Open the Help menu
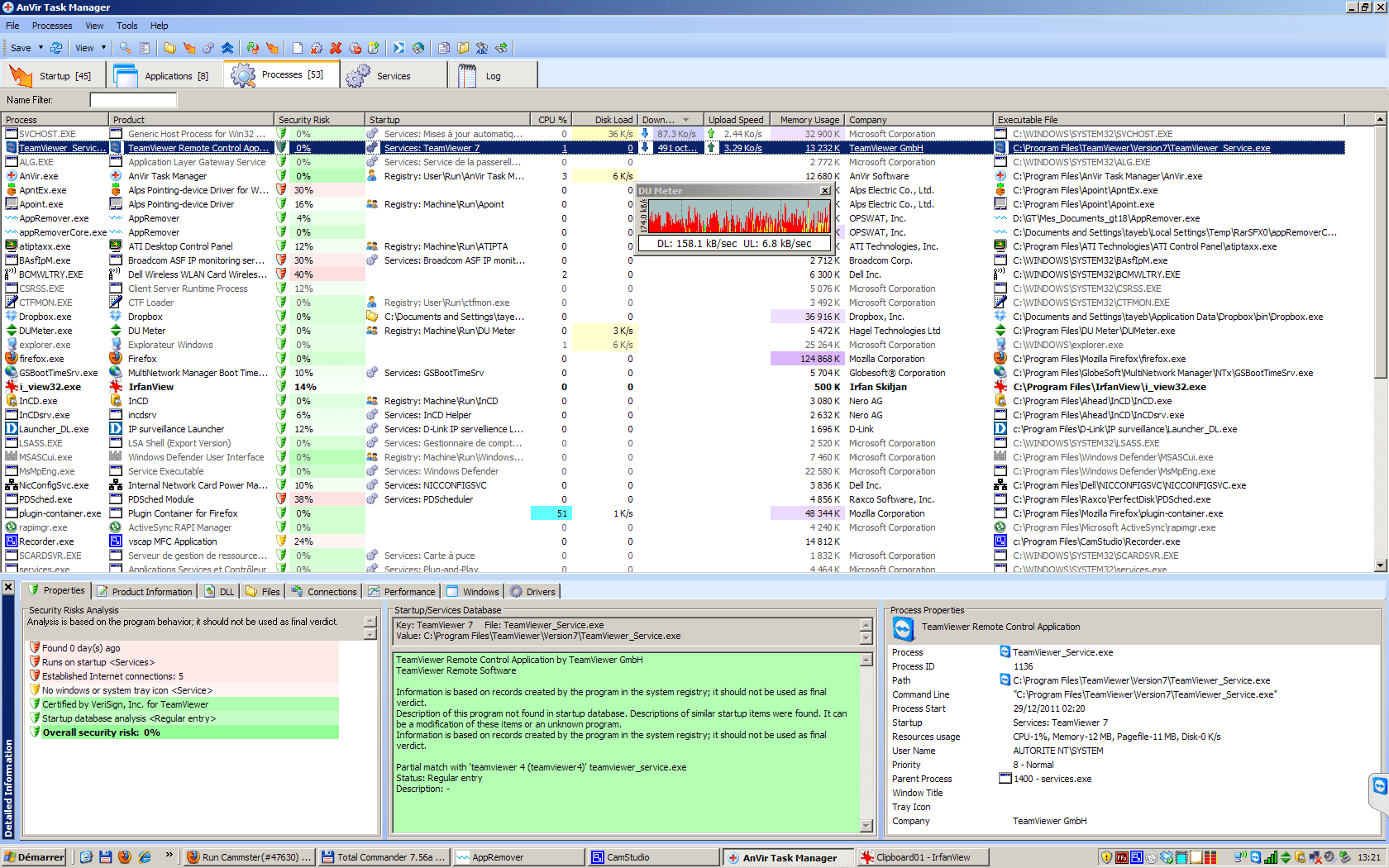This screenshot has width=1389, height=868. 160,26
